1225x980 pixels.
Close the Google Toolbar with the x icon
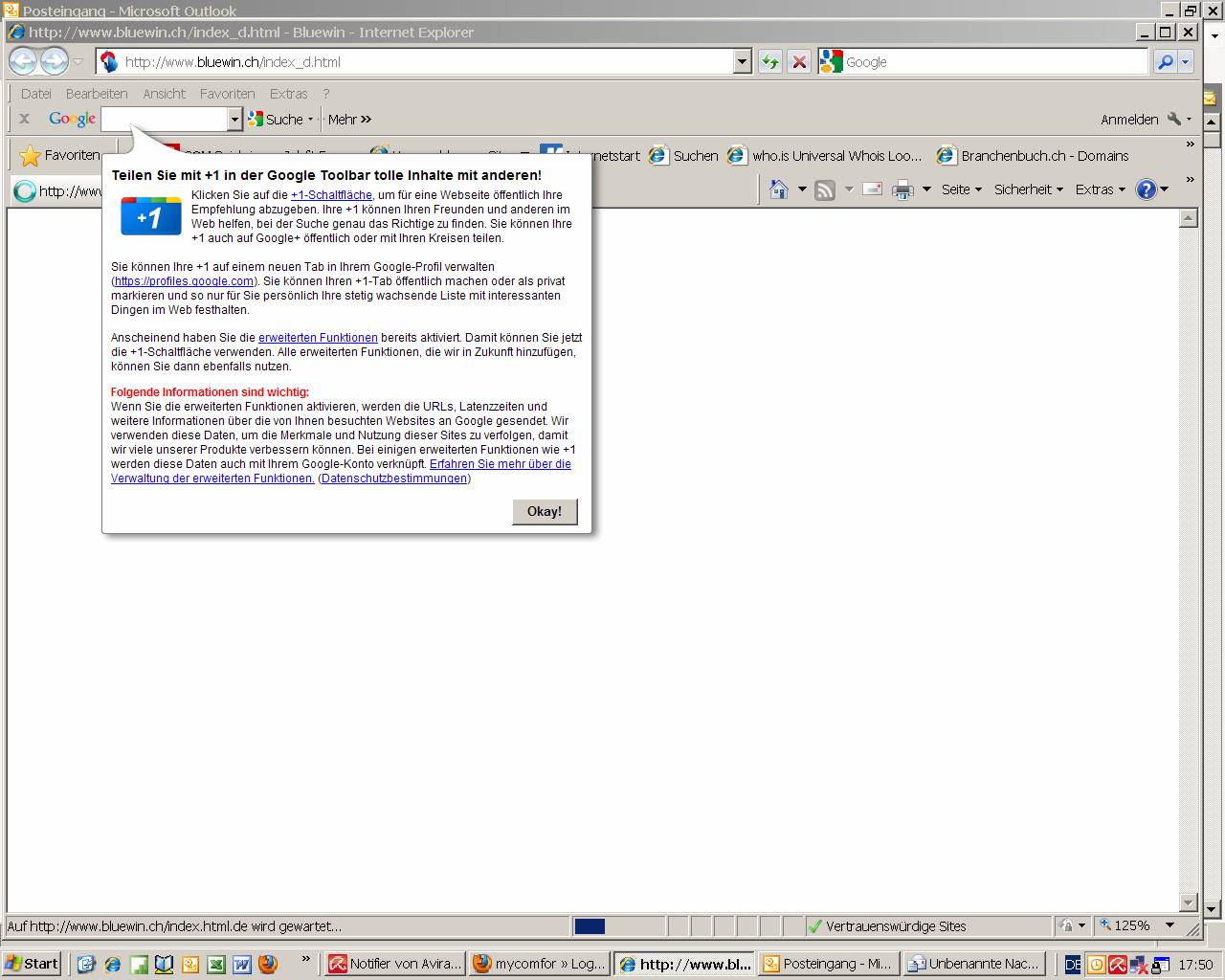pos(25,119)
